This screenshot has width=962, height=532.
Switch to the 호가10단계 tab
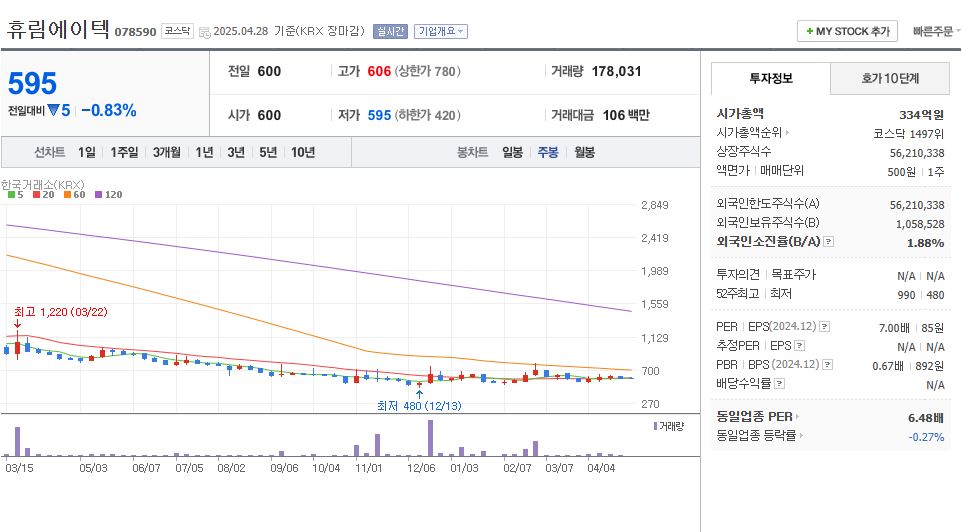[x=890, y=79]
